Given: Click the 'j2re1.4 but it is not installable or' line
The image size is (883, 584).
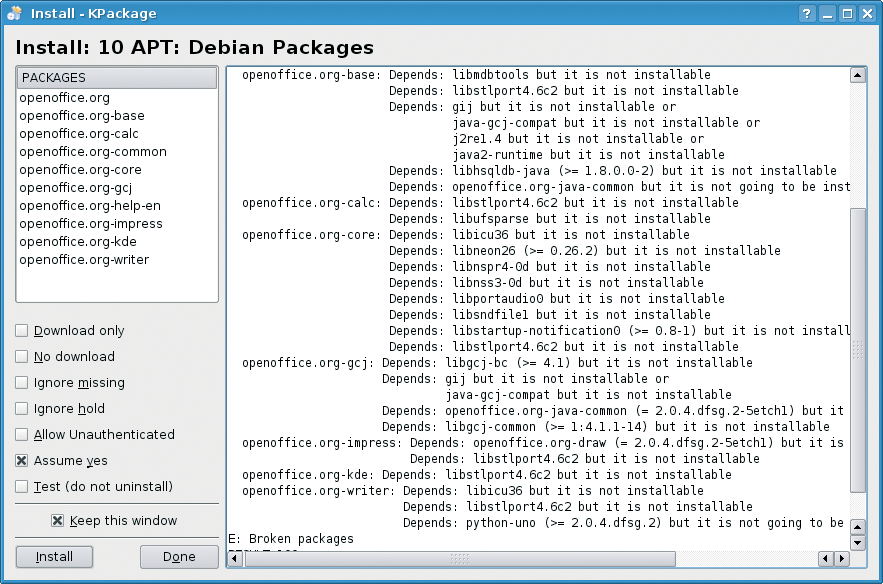Looking at the screenshot, I should coord(578,139).
